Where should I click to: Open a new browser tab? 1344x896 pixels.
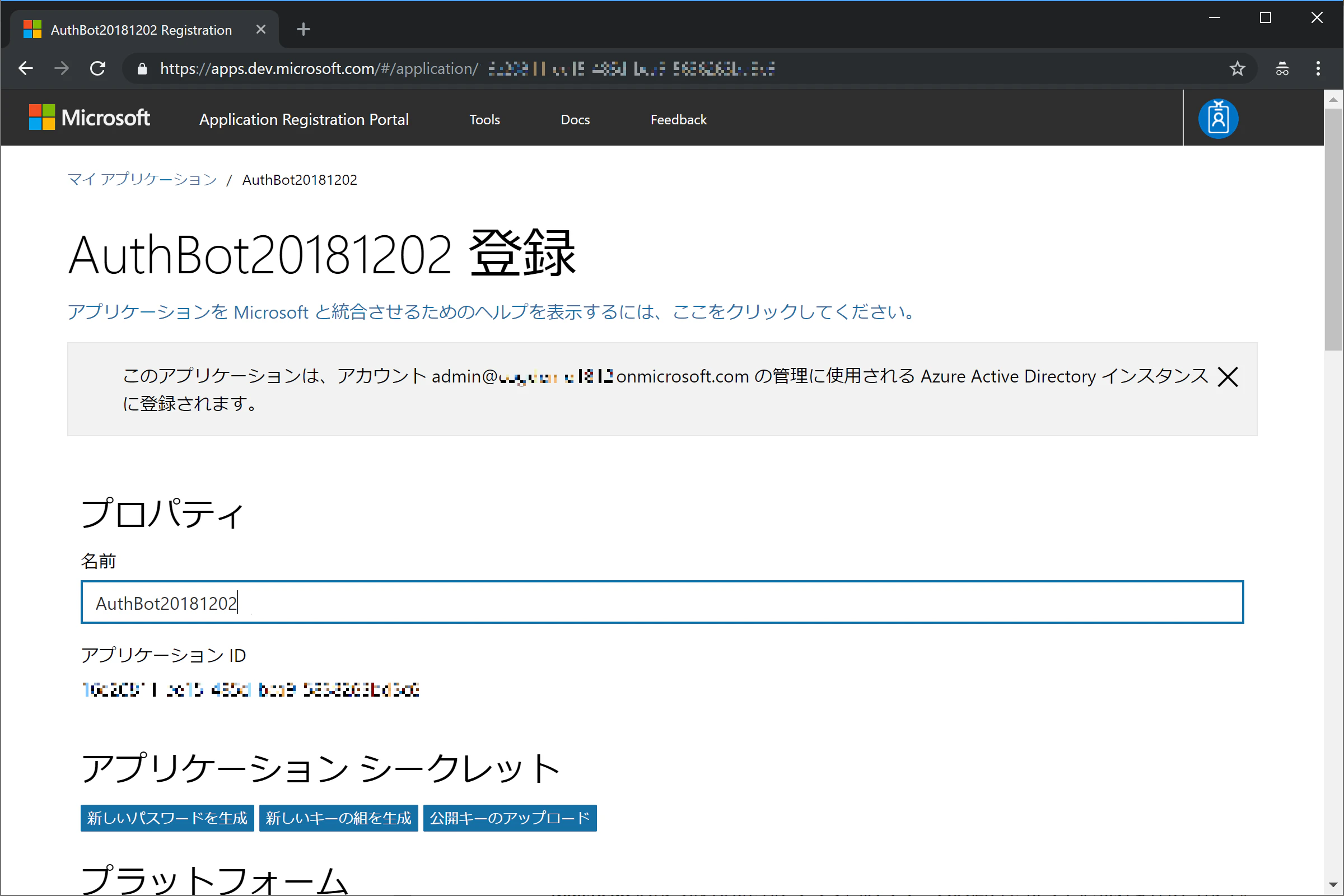[x=304, y=29]
